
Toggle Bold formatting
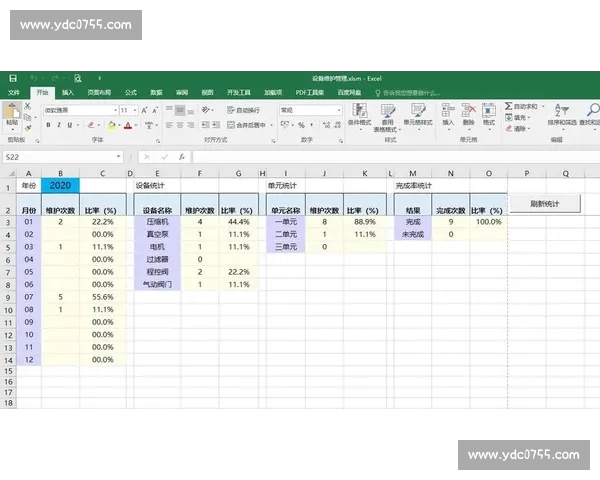(x=48, y=125)
